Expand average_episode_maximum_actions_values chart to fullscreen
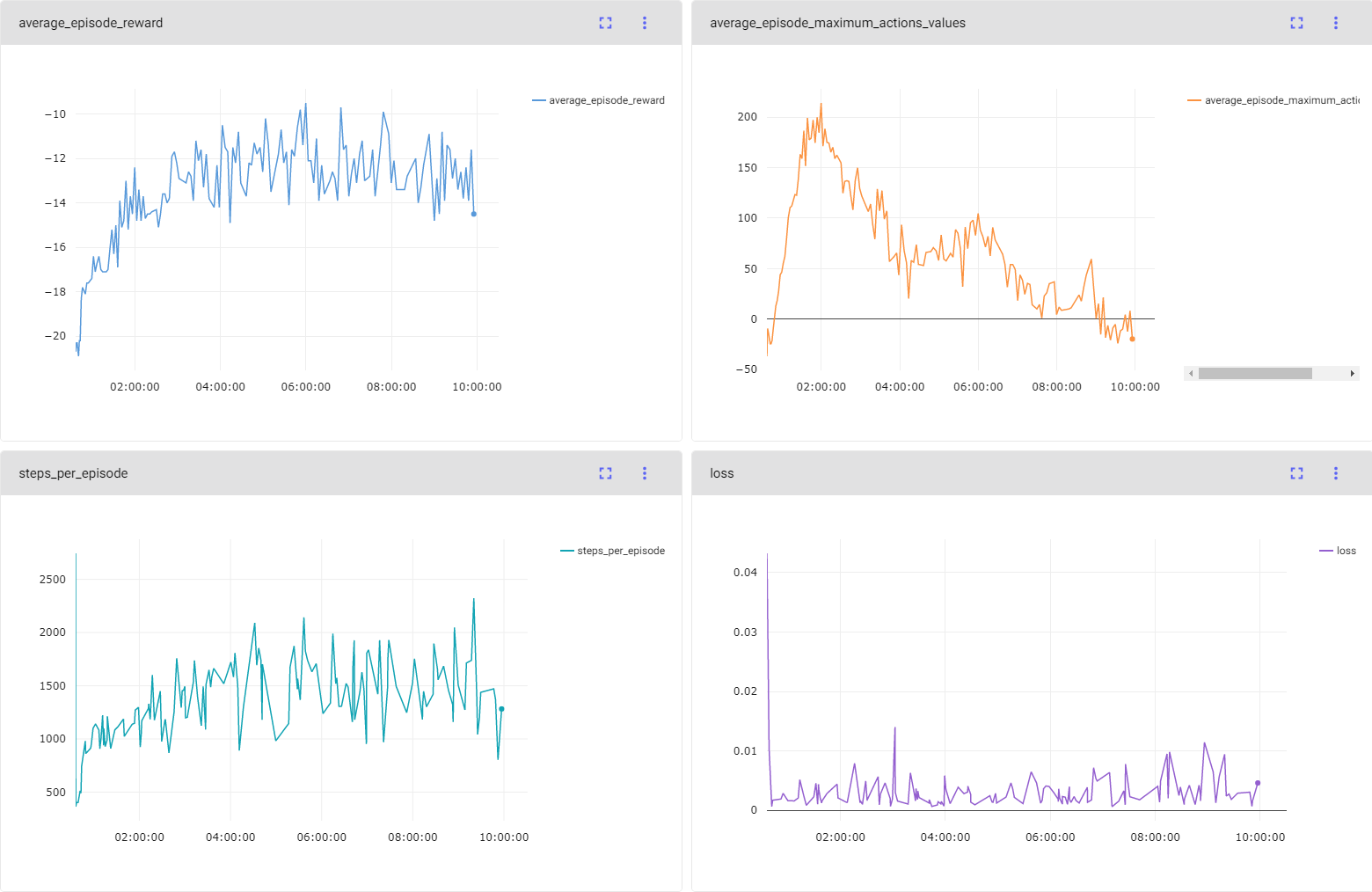The height and width of the screenshot is (892, 1372). tap(1296, 23)
